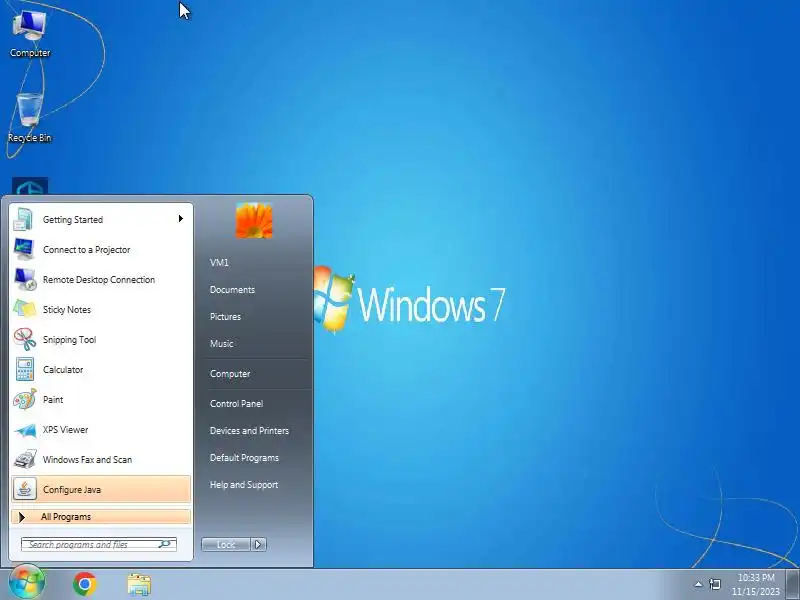Open the shutdown options arrow beside Lock
This screenshot has width=800, height=600.
(x=259, y=544)
